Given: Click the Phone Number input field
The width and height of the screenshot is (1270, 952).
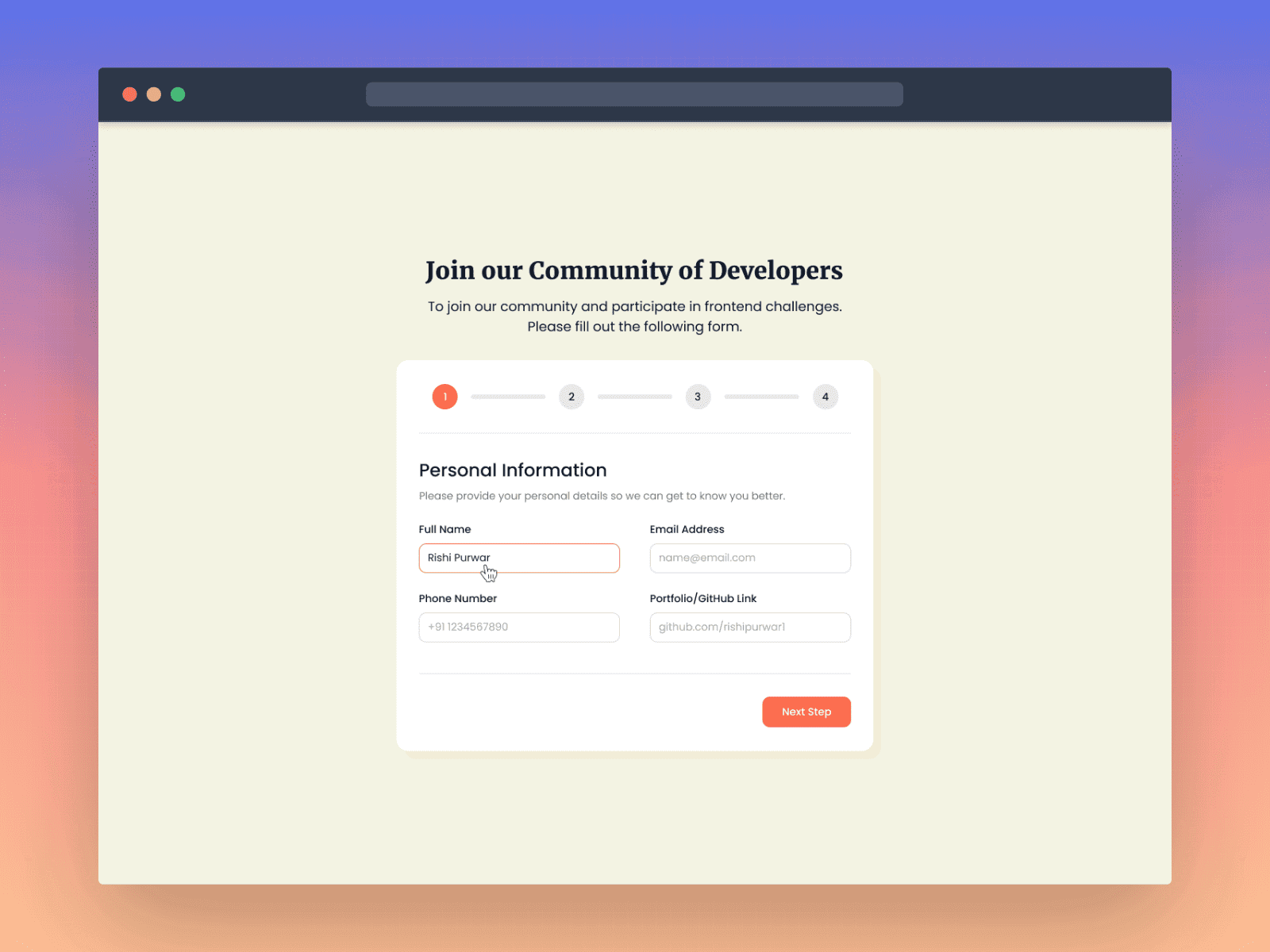Looking at the screenshot, I should [x=519, y=627].
